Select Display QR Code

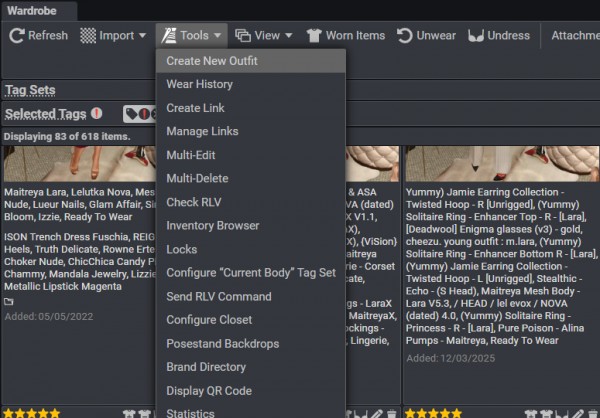(208, 391)
